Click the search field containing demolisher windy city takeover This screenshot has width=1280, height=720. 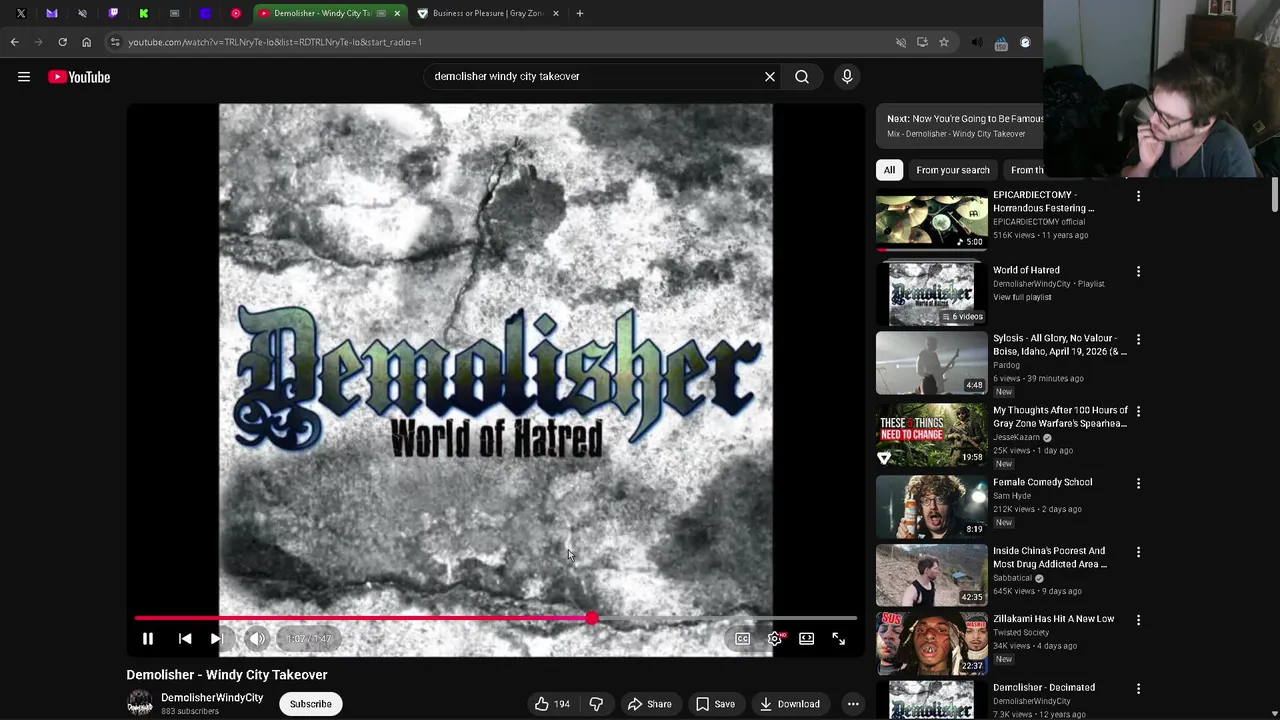[594, 76]
